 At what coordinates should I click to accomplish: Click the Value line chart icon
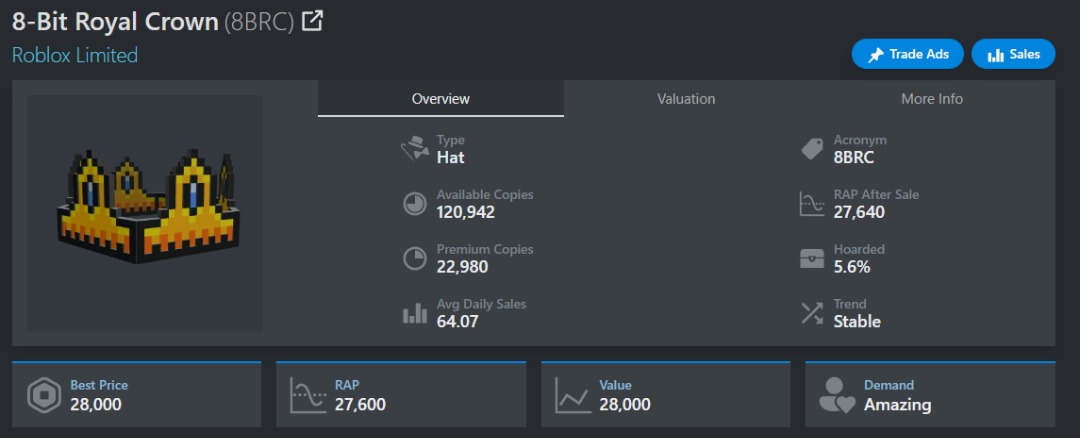click(573, 396)
